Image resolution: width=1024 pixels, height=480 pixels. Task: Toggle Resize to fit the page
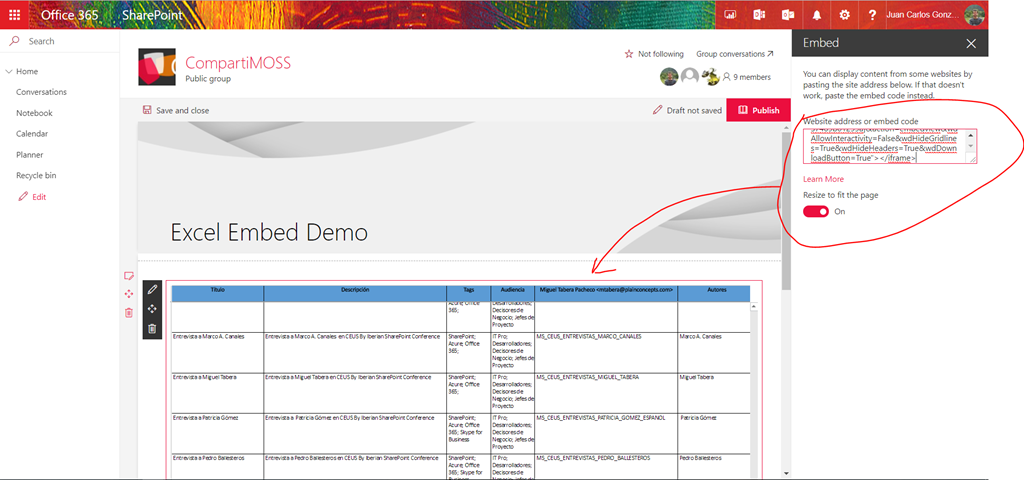click(816, 212)
